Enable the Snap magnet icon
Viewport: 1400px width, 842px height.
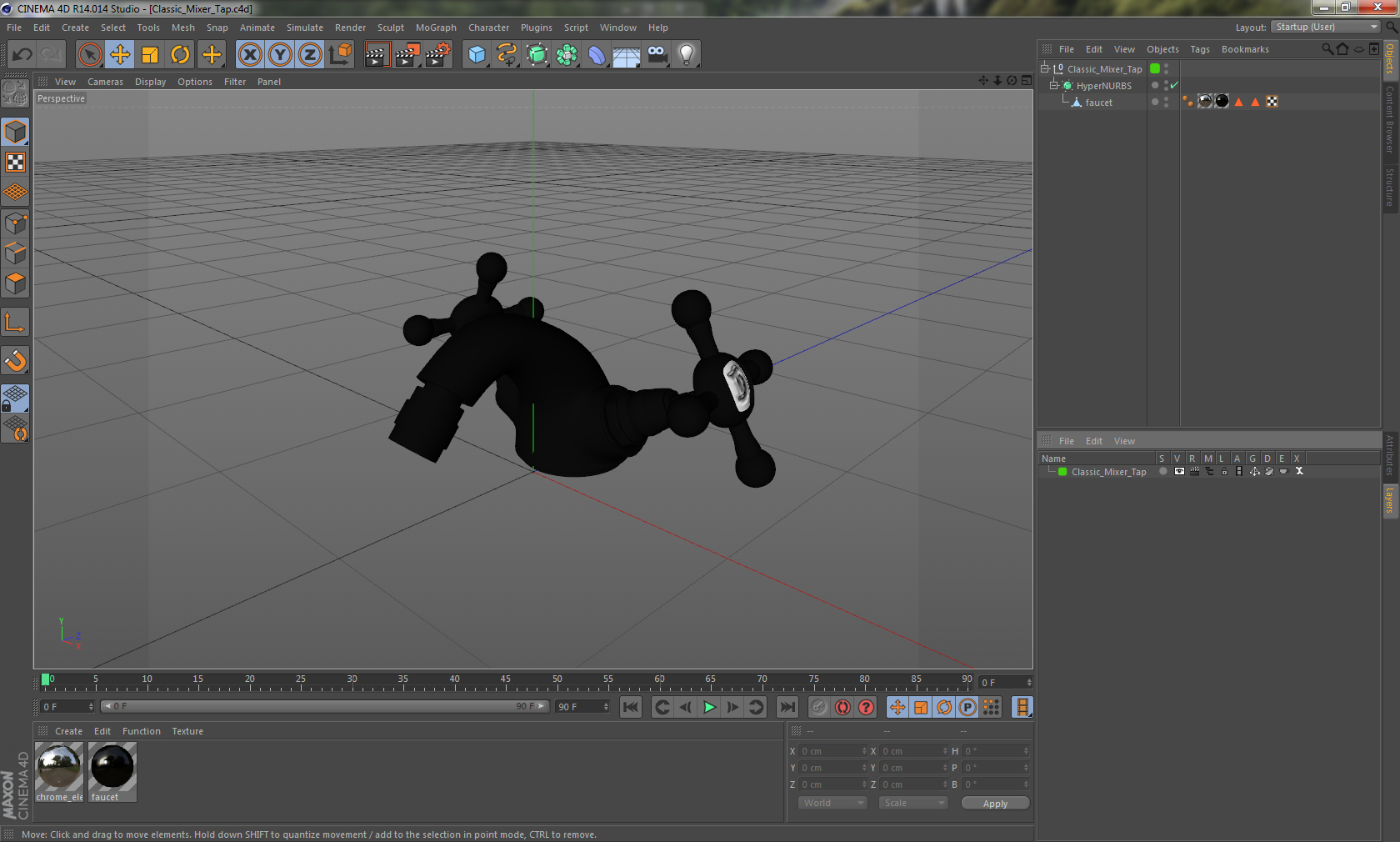click(16, 360)
